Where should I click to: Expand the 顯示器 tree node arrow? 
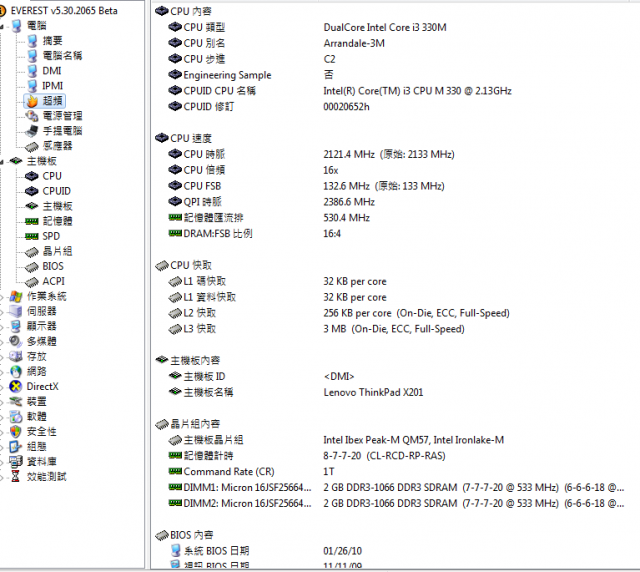click(x=2, y=327)
